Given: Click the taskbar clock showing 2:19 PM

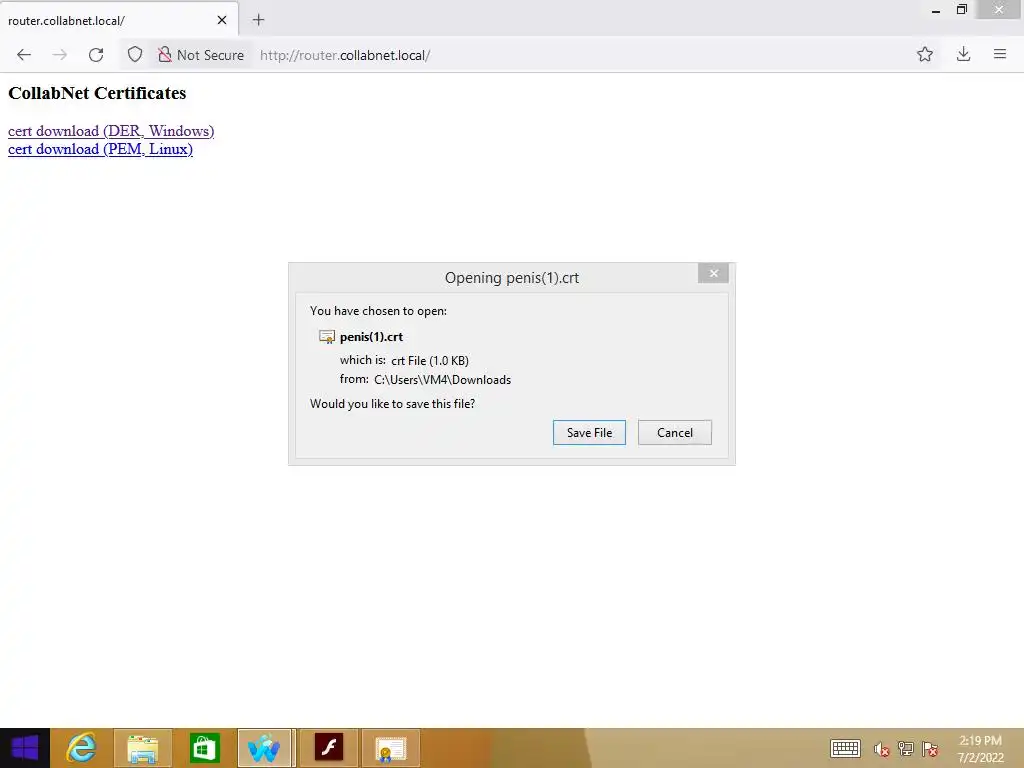Looking at the screenshot, I should (x=980, y=749).
